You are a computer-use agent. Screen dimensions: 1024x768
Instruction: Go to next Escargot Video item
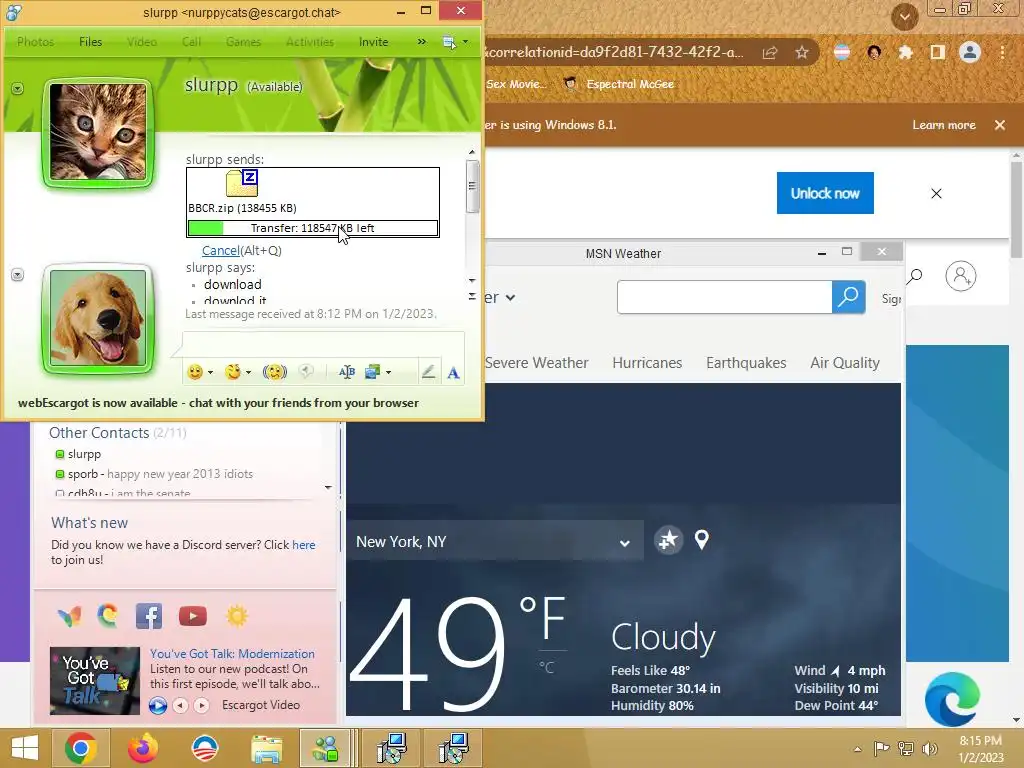pyautogui.click(x=202, y=705)
